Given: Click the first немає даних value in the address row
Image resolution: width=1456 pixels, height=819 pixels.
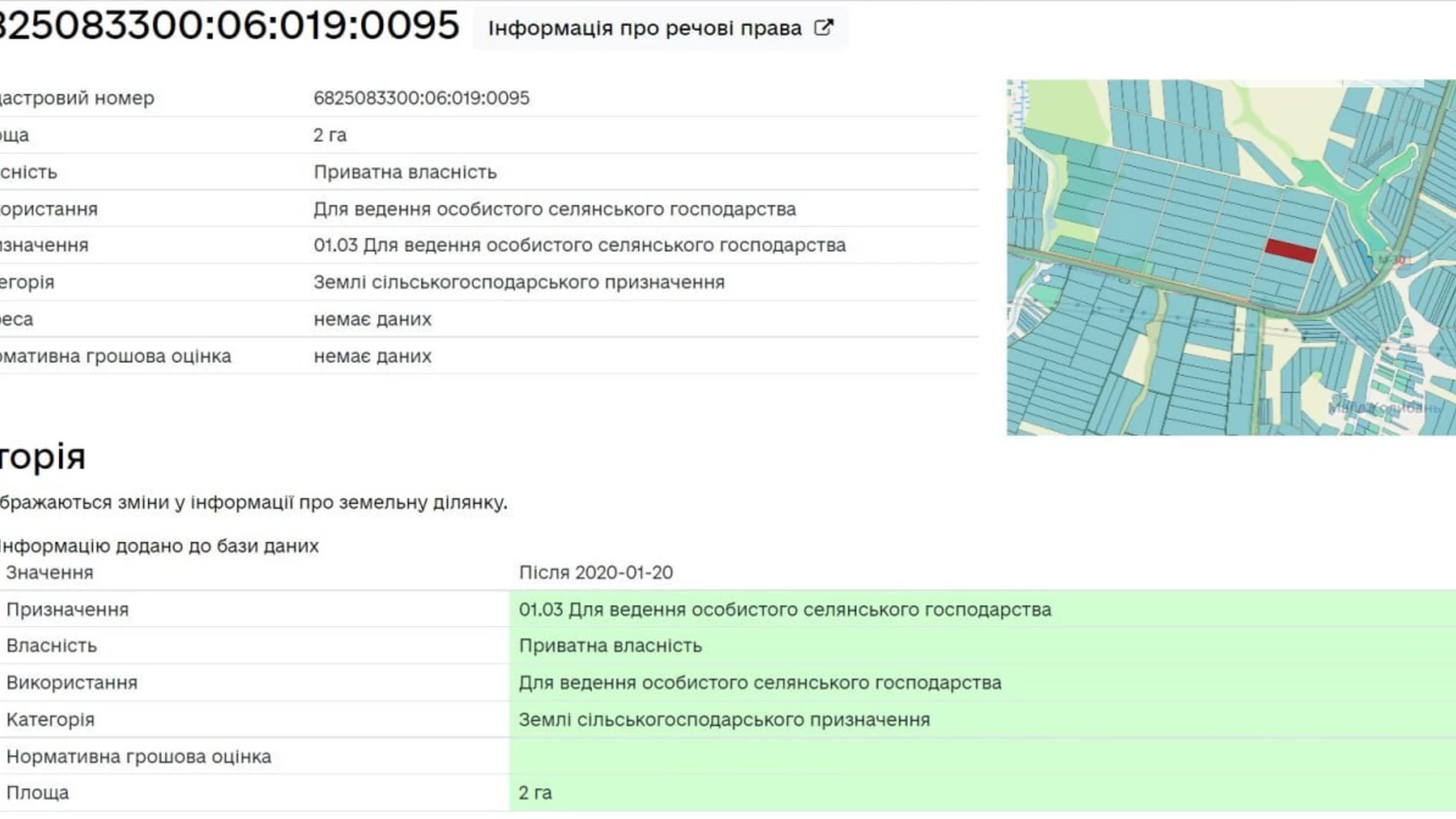Looking at the screenshot, I should tap(372, 320).
